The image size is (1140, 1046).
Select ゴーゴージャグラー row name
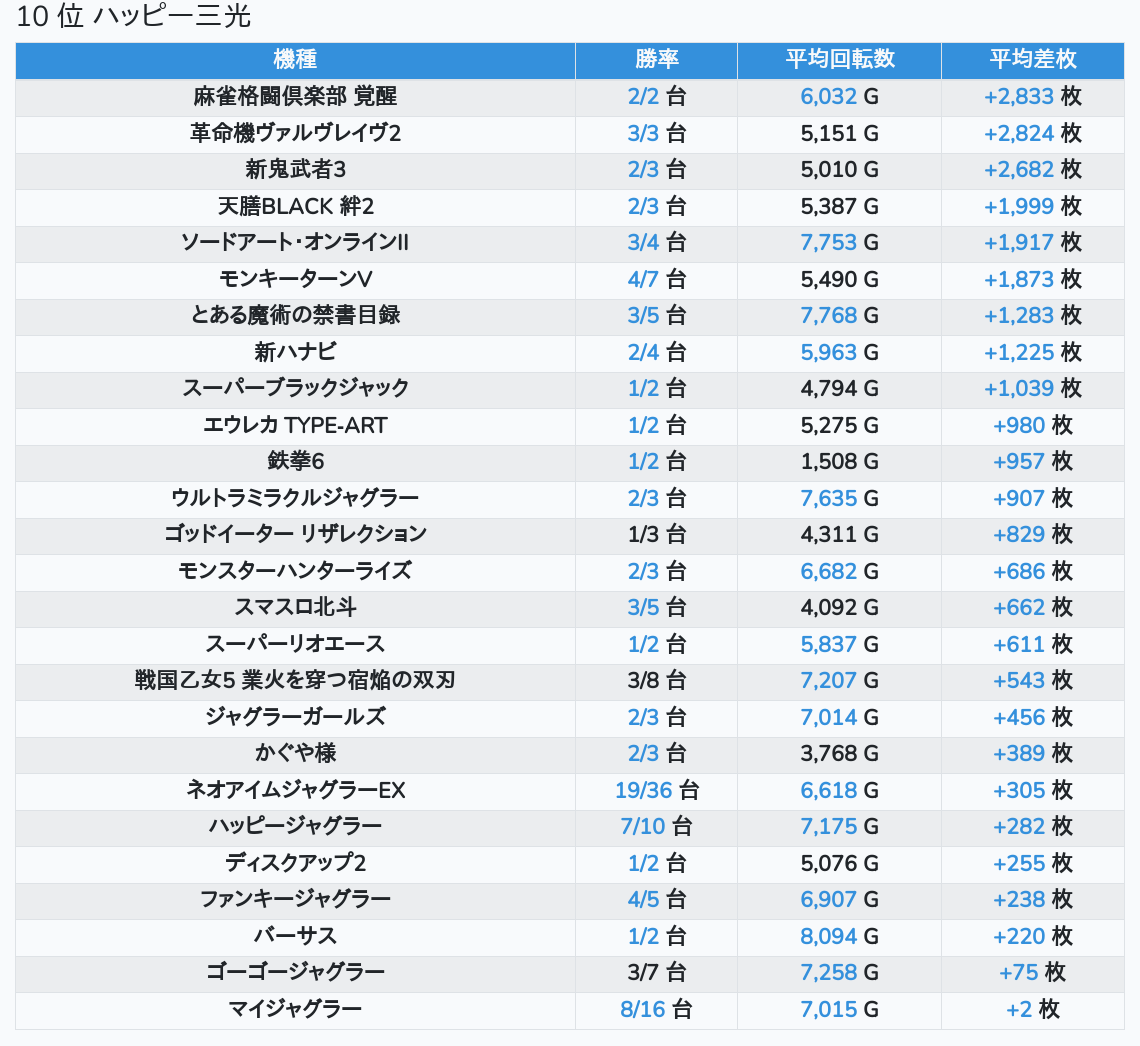pyautogui.click(x=295, y=973)
